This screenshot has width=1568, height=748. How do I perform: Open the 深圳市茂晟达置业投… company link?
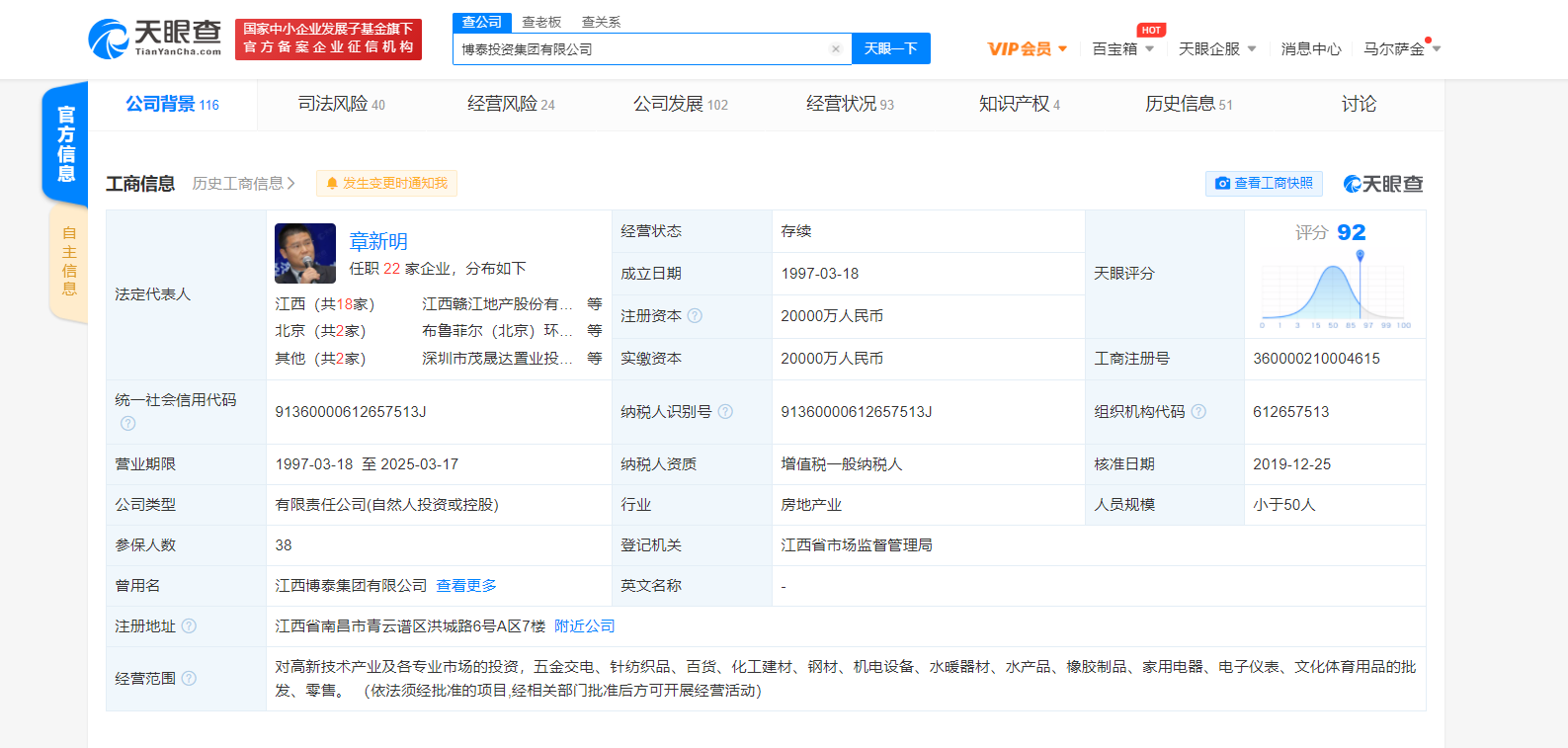point(497,358)
